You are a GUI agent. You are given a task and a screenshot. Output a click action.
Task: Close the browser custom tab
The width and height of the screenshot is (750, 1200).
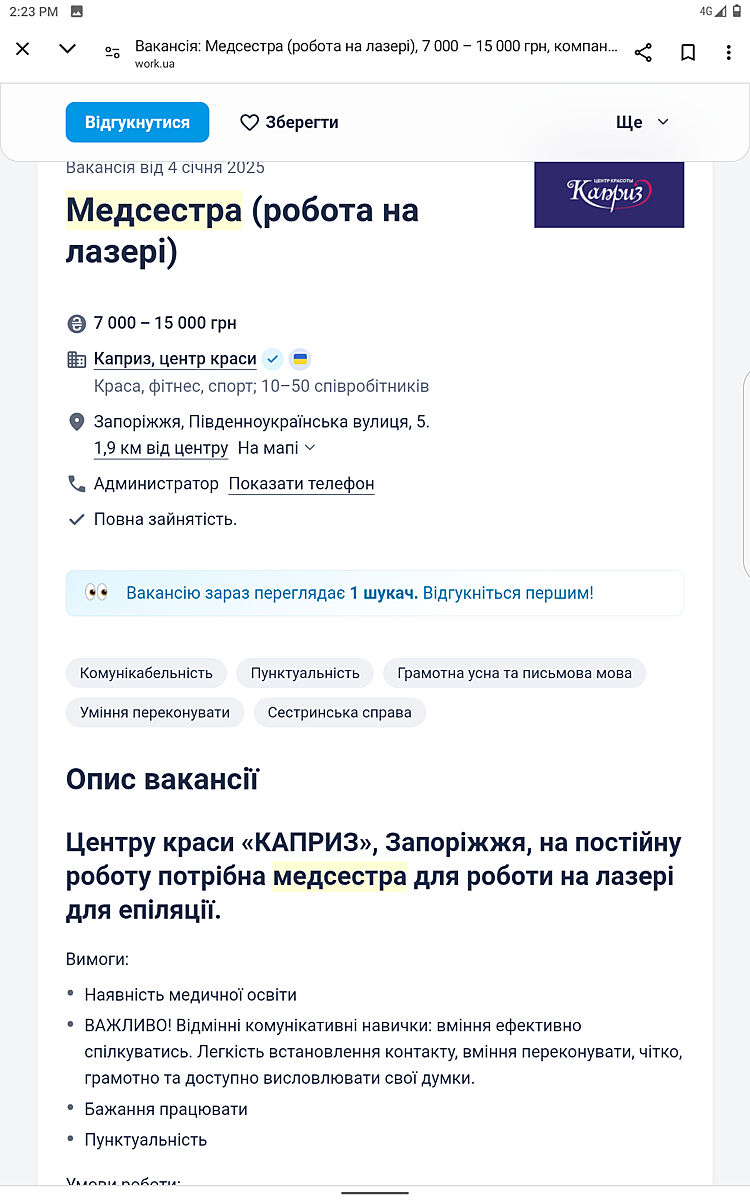pos(23,49)
